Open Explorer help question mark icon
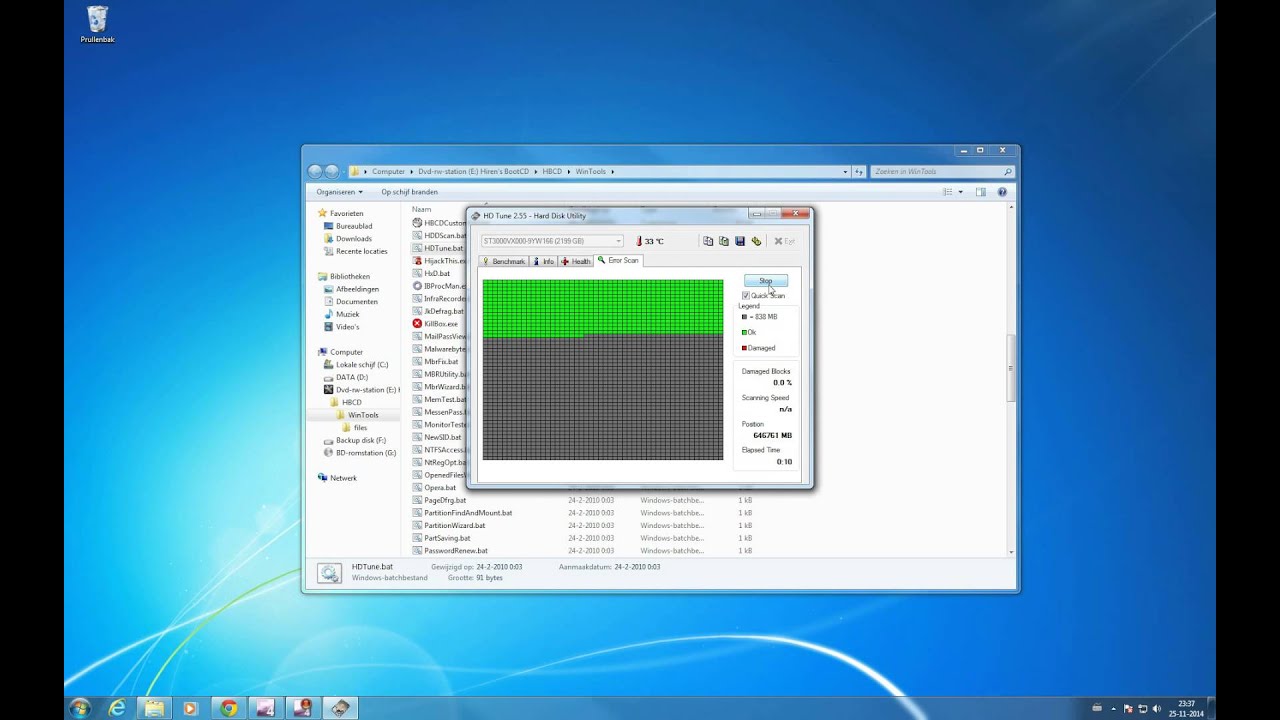Viewport: 1280px width, 720px height. [x=1002, y=192]
